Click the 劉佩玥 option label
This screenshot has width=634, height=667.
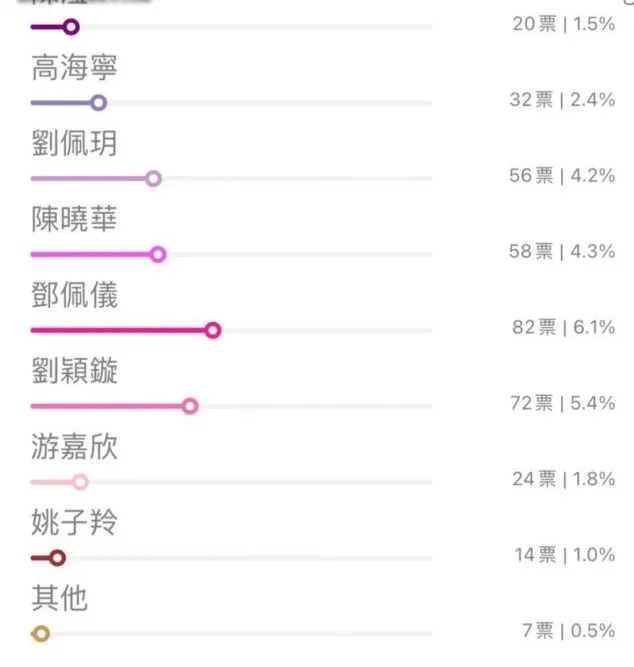(74, 144)
